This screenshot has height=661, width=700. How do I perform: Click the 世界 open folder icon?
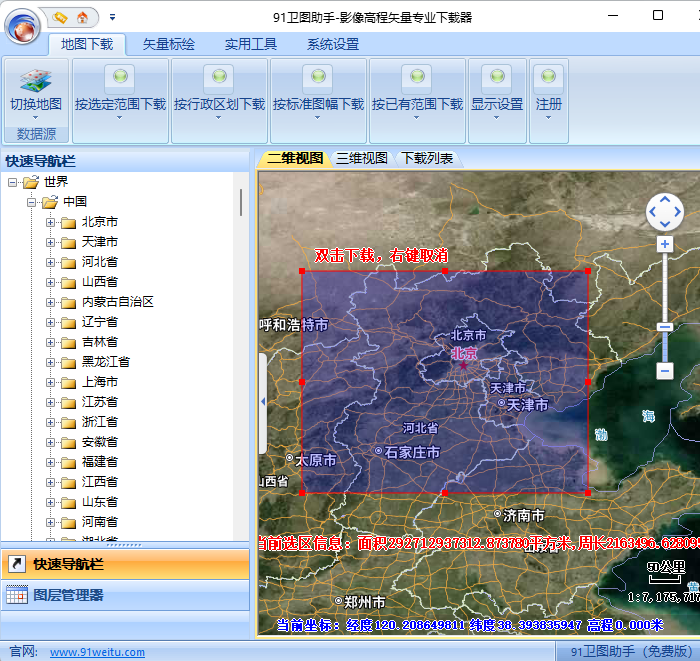click(x=31, y=182)
